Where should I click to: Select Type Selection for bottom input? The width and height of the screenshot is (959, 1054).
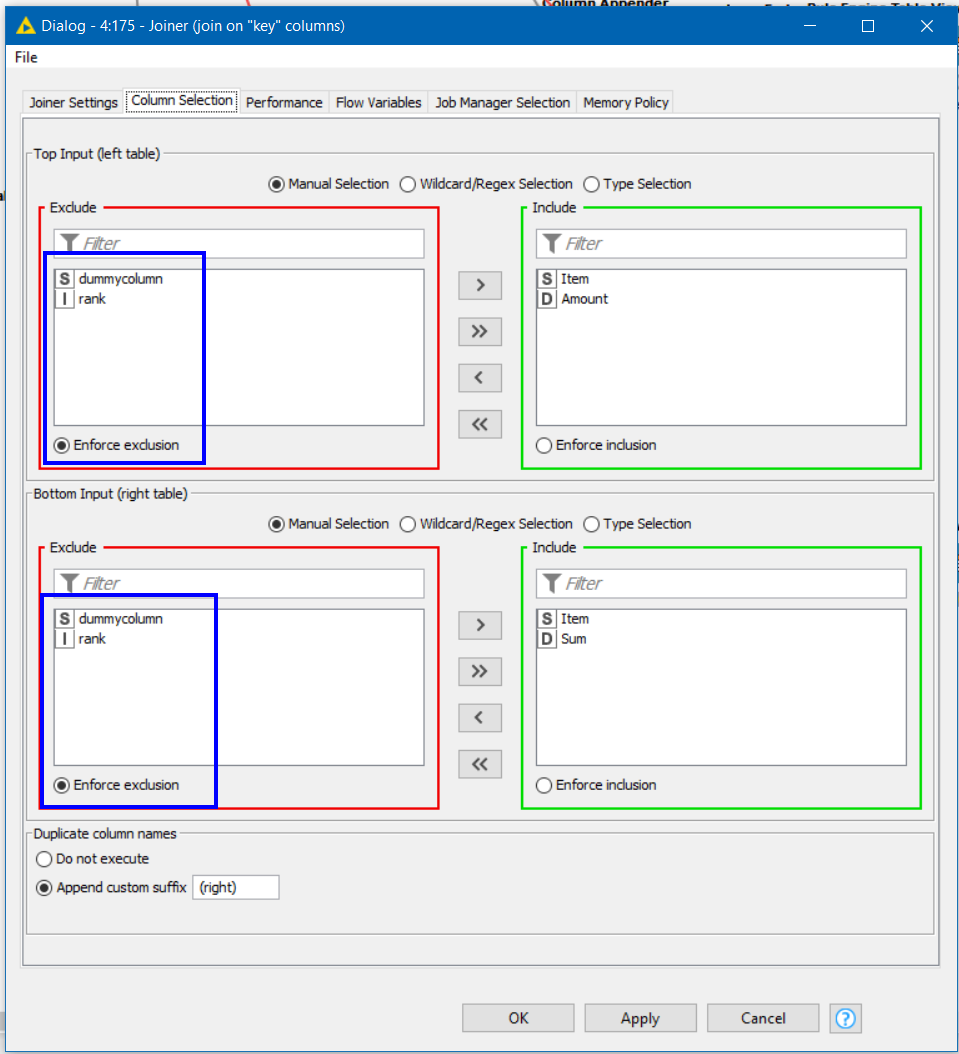[592, 524]
